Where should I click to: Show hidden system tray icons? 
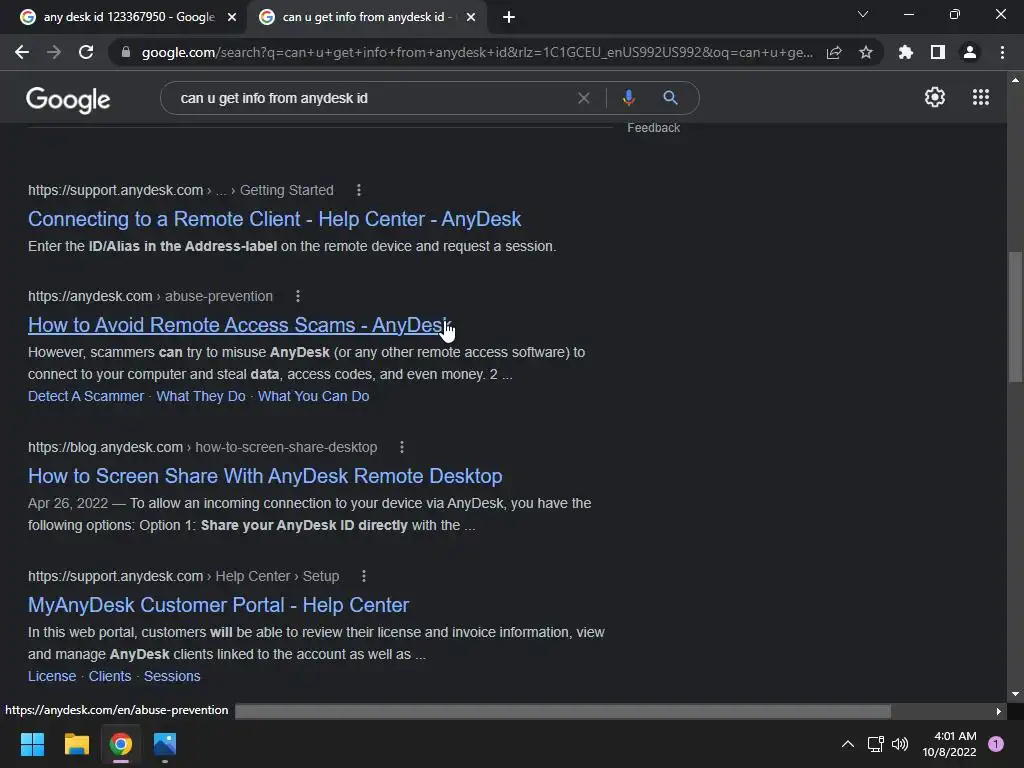coord(848,744)
